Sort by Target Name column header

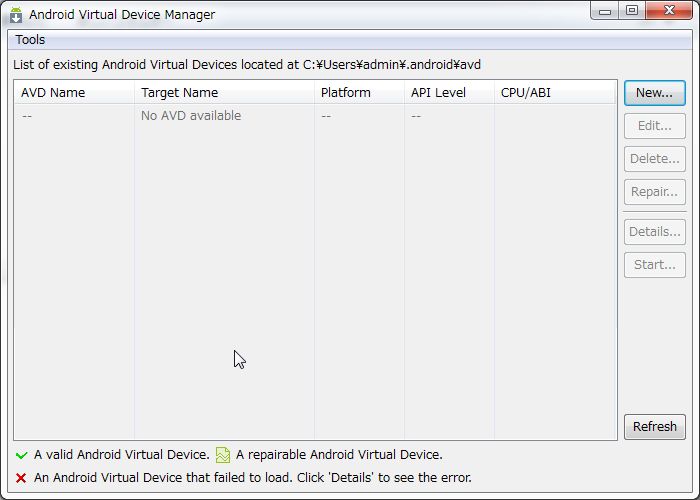(x=224, y=92)
